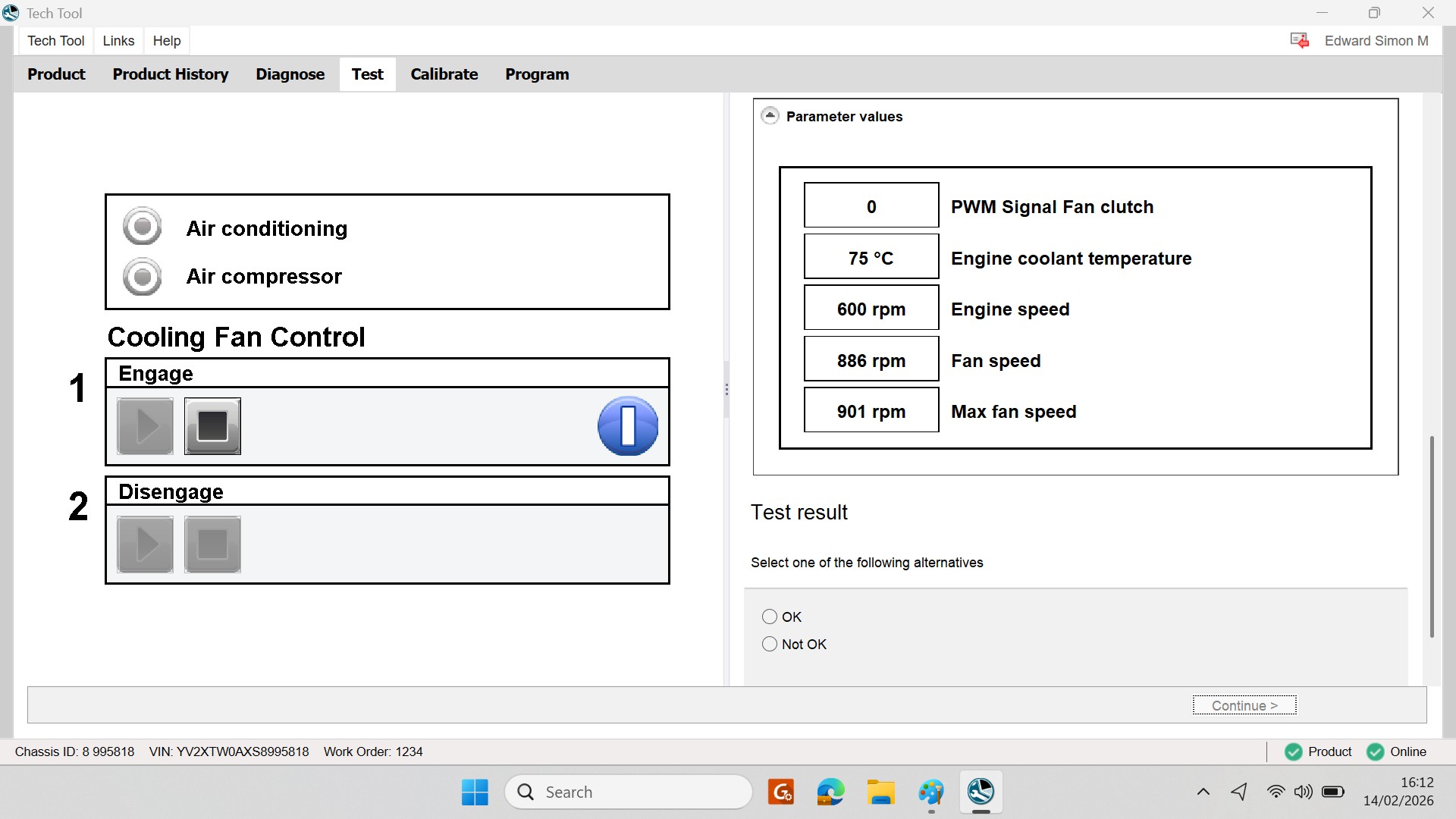Open File Explorer from the taskbar
The width and height of the screenshot is (1456, 819).
pyautogui.click(x=880, y=792)
